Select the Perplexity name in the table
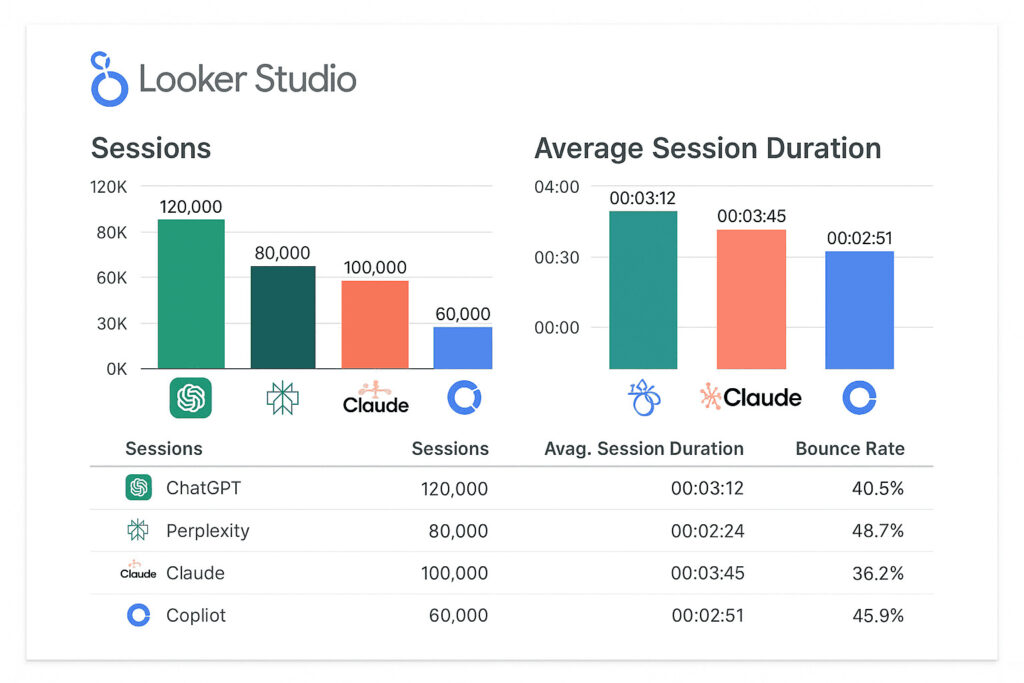Screen dimensions: 1024x683 point(208,531)
